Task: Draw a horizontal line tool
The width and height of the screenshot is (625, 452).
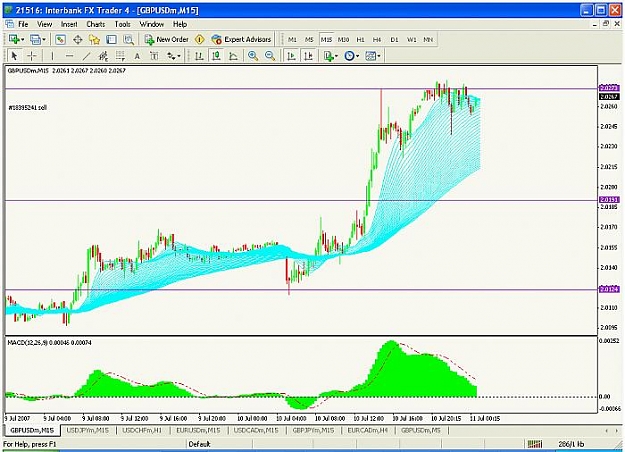Action: click(x=69, y=56)
